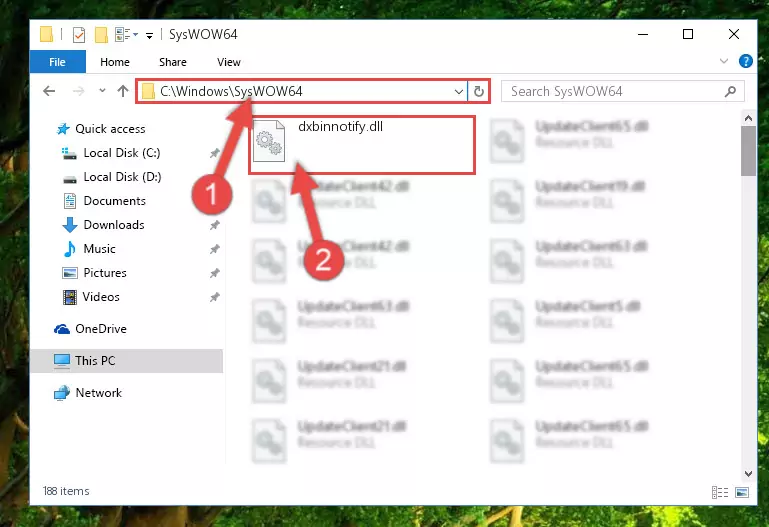Open Local Disk (C:) in sidebar
The image size is (769, 527).
point(122,152)
